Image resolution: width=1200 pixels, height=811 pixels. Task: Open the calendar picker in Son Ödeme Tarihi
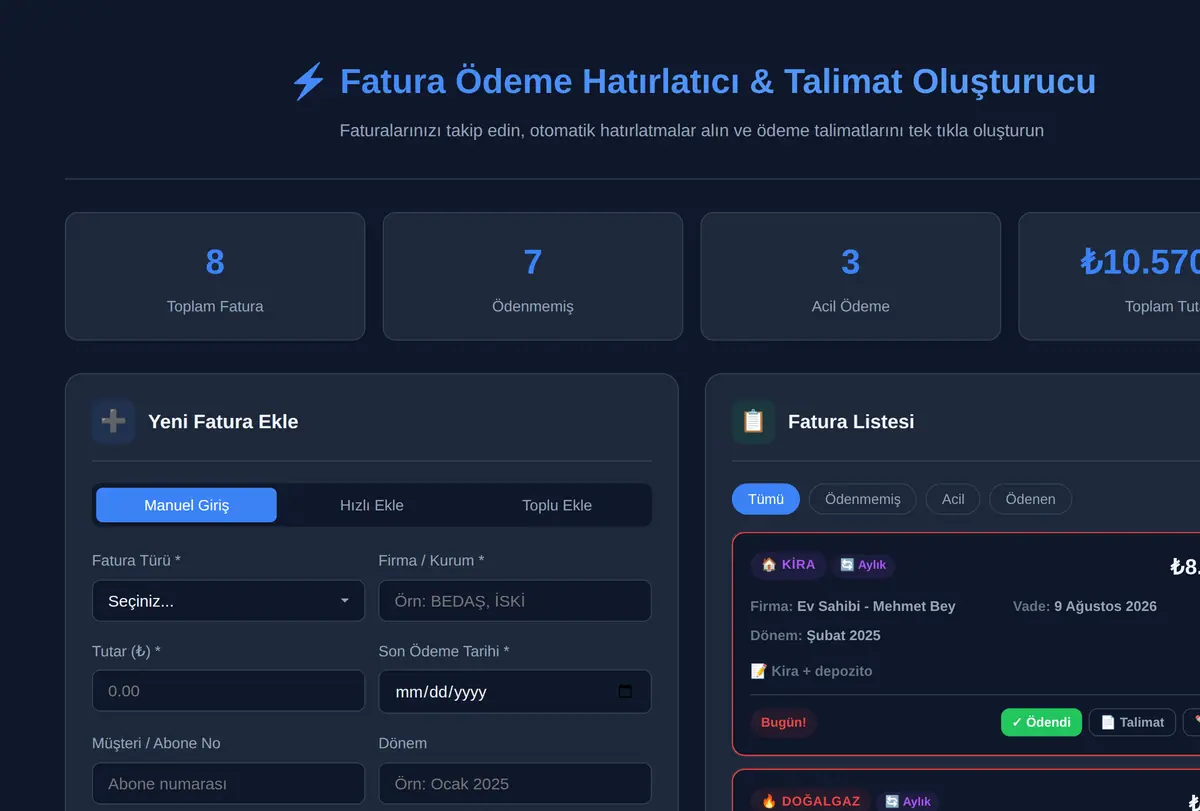pos(626,691)
